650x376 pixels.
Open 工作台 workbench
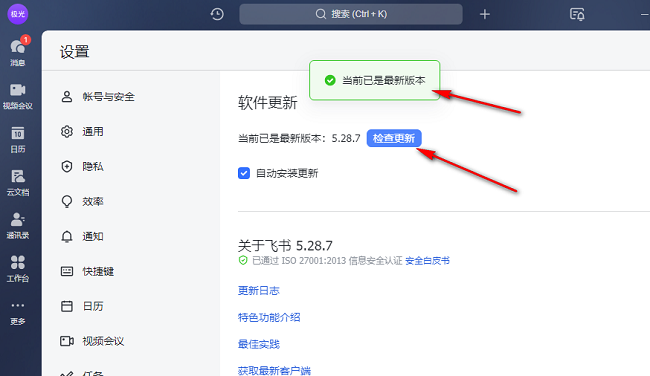[18, 269]
